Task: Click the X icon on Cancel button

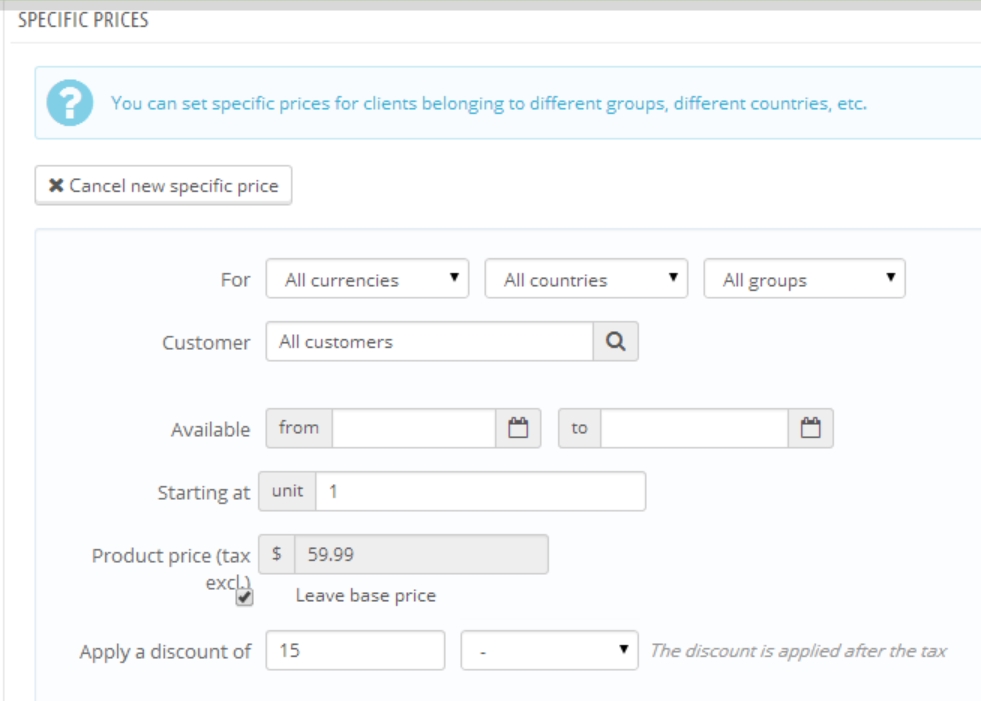Action: 56,185
